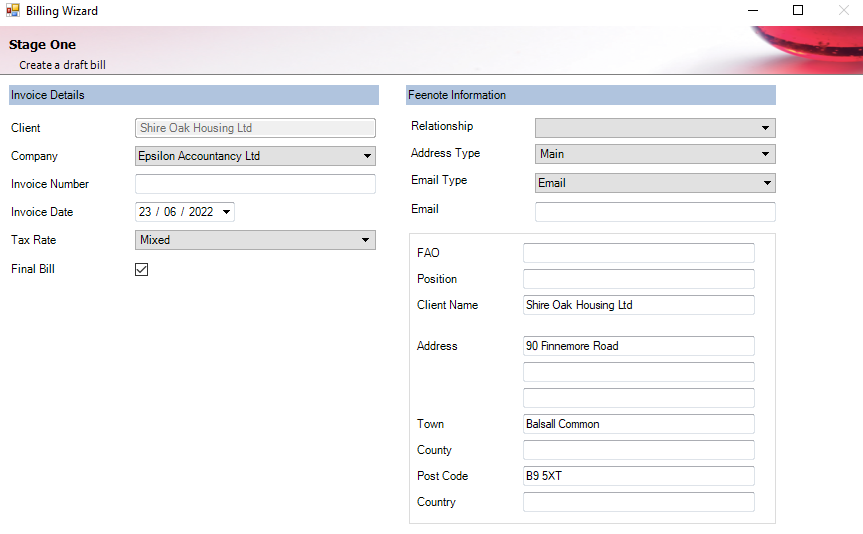Maximize the Billing Wizard window

pos(798,10)
